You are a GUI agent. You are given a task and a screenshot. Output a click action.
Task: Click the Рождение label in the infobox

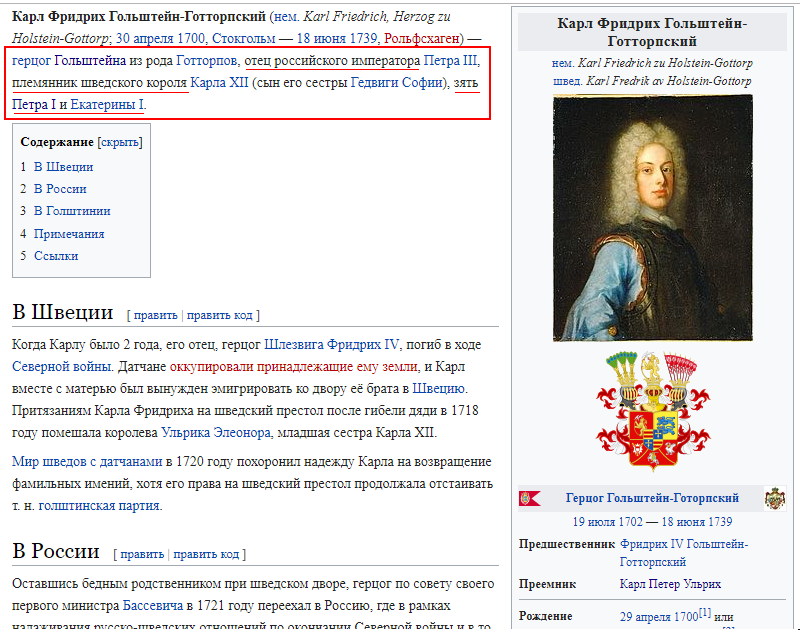click(545, 616)
